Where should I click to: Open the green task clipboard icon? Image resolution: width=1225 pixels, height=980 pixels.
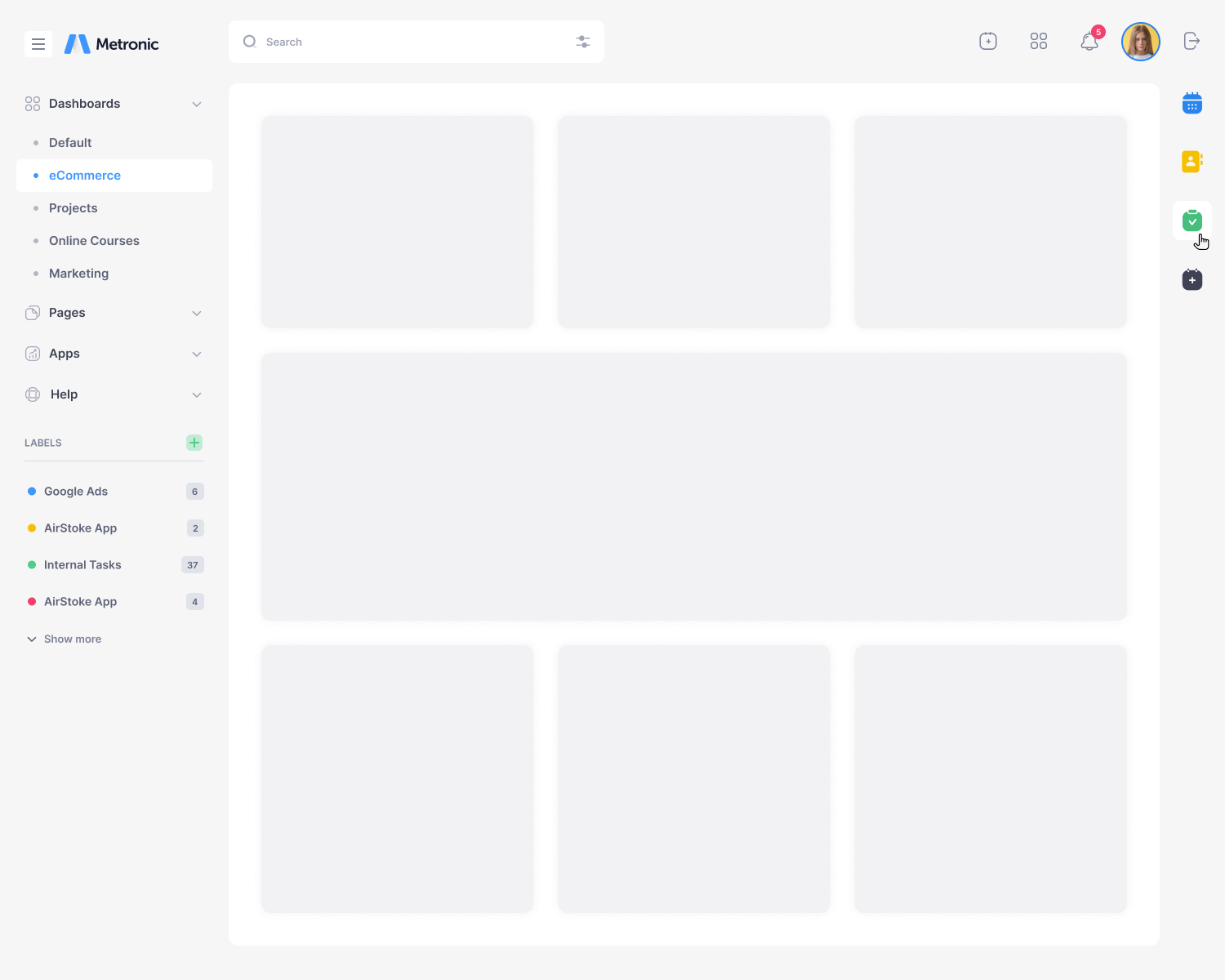(x=1192, y=220)
